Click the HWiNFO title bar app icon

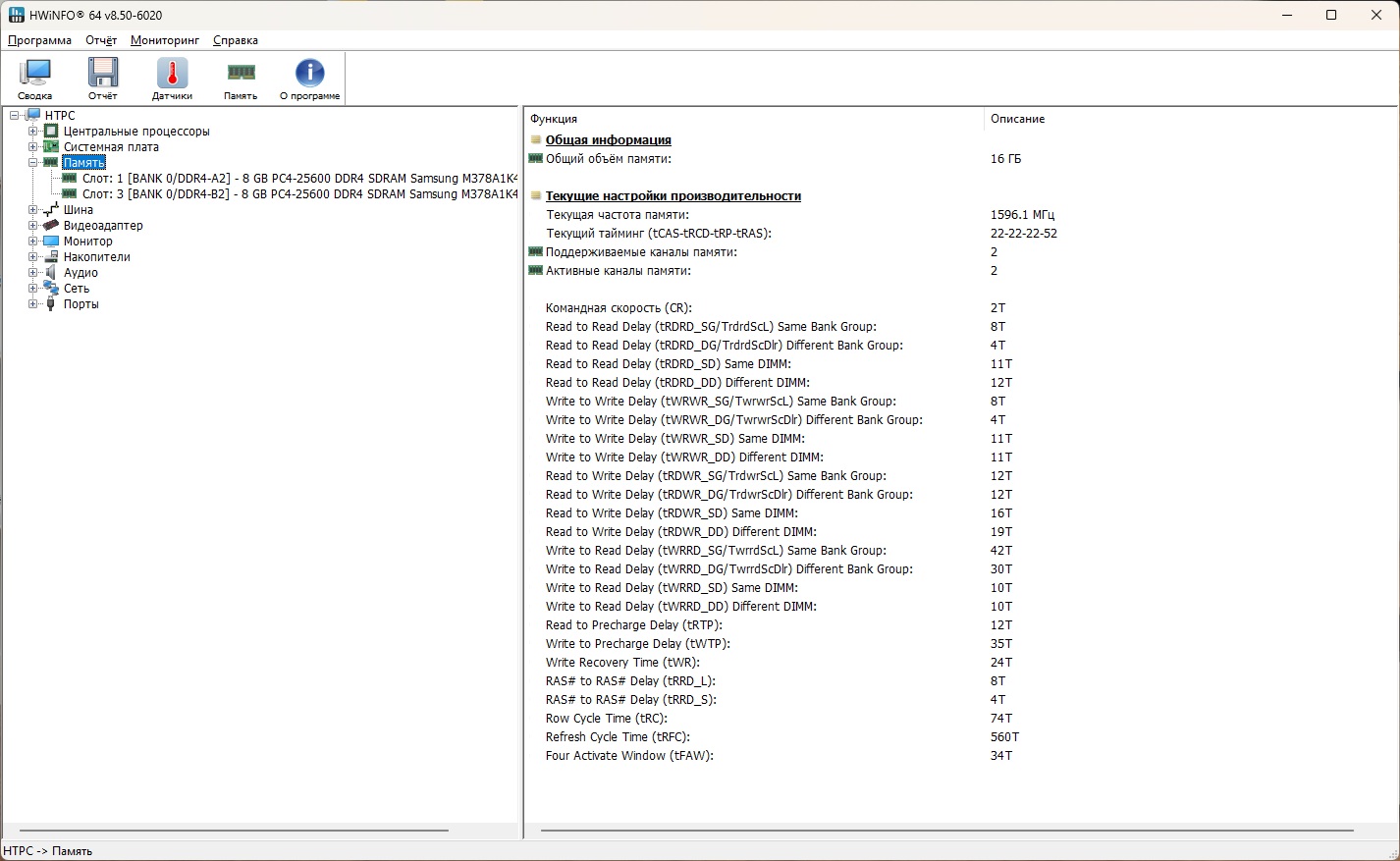(x=17, y=15)
